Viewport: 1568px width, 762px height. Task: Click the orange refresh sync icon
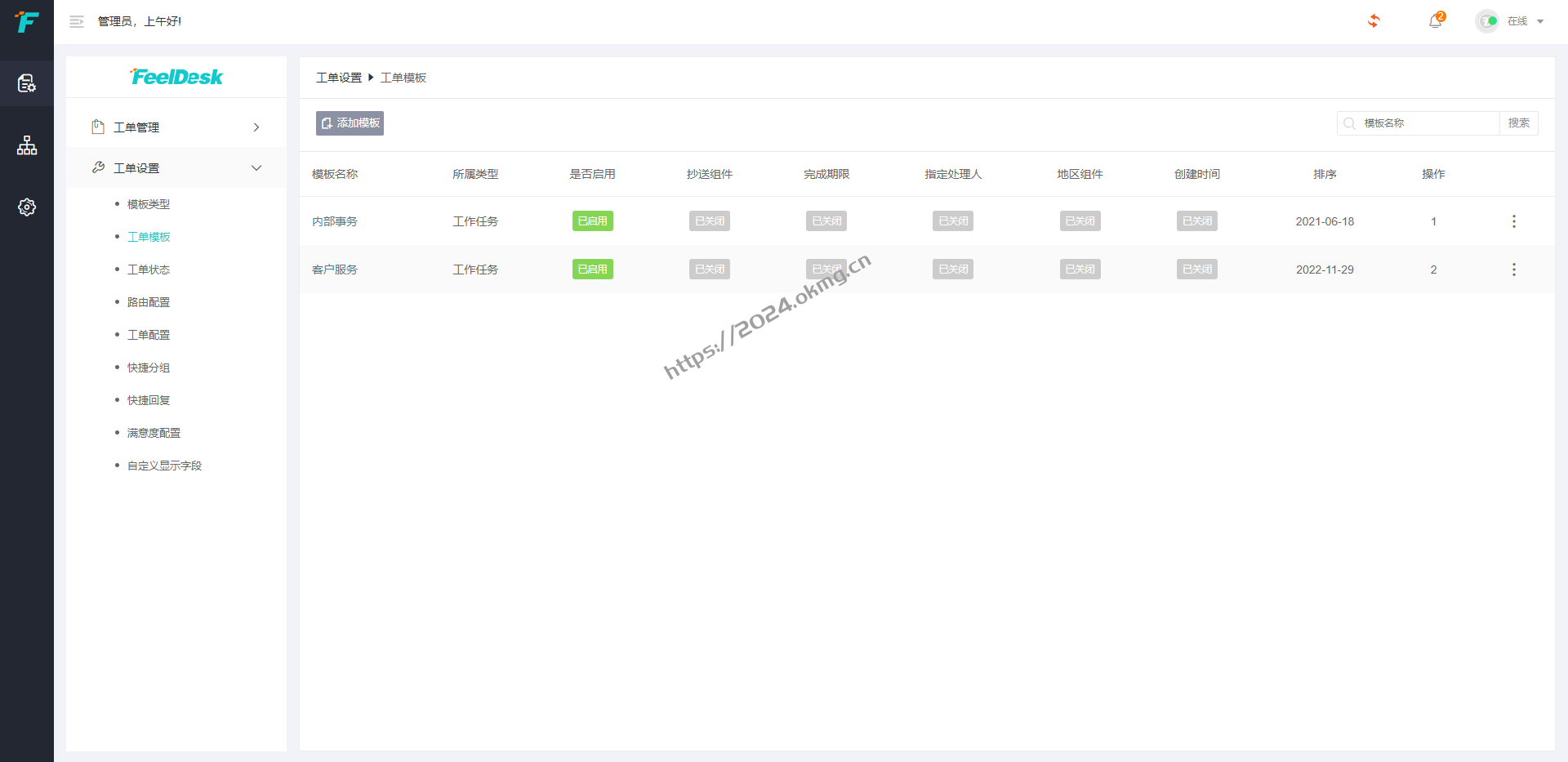coord(1374,21)
